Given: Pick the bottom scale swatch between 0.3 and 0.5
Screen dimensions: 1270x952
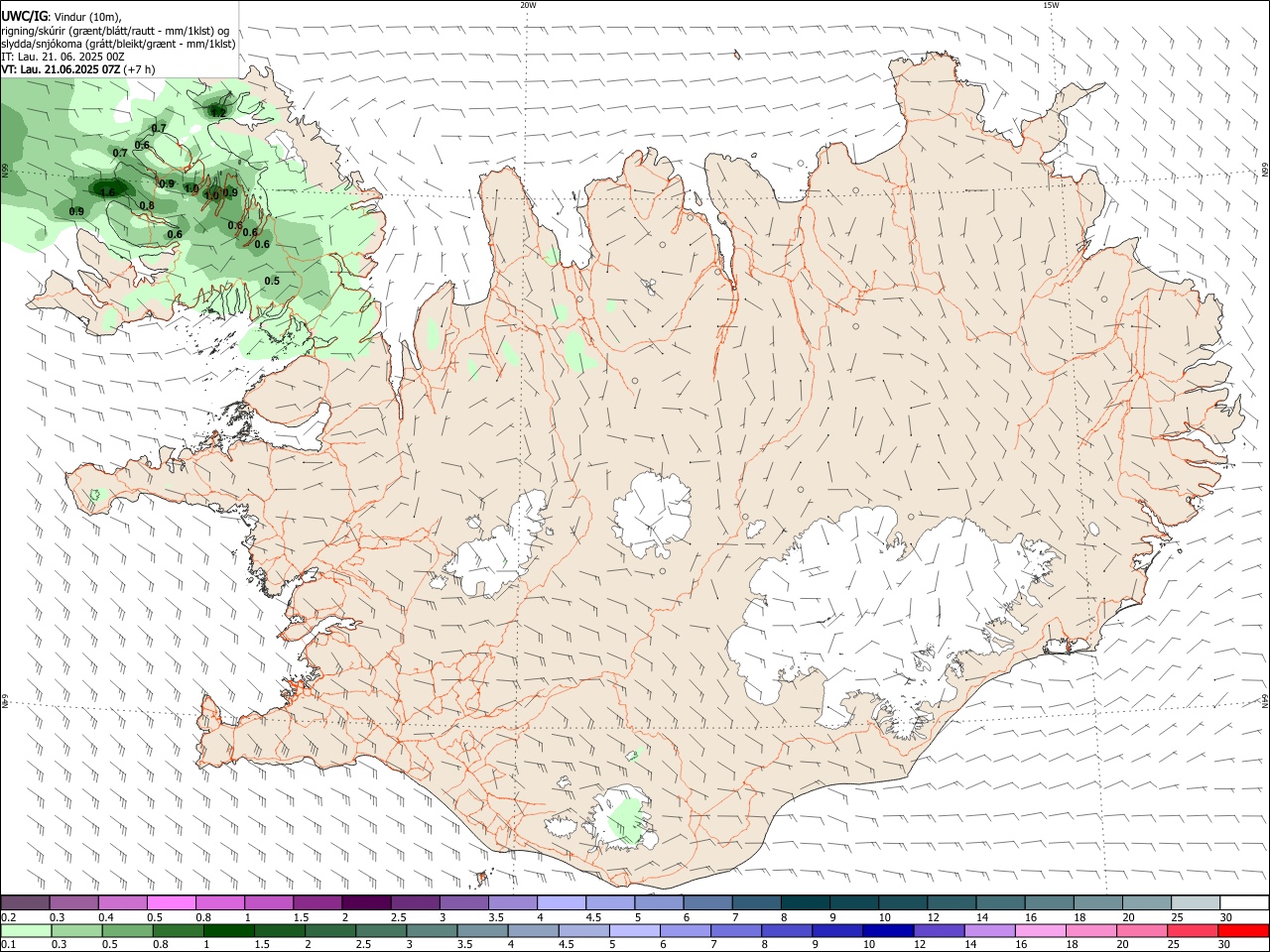Looking at the screenshot, I should pyautogui.click(x=77, y=930).
